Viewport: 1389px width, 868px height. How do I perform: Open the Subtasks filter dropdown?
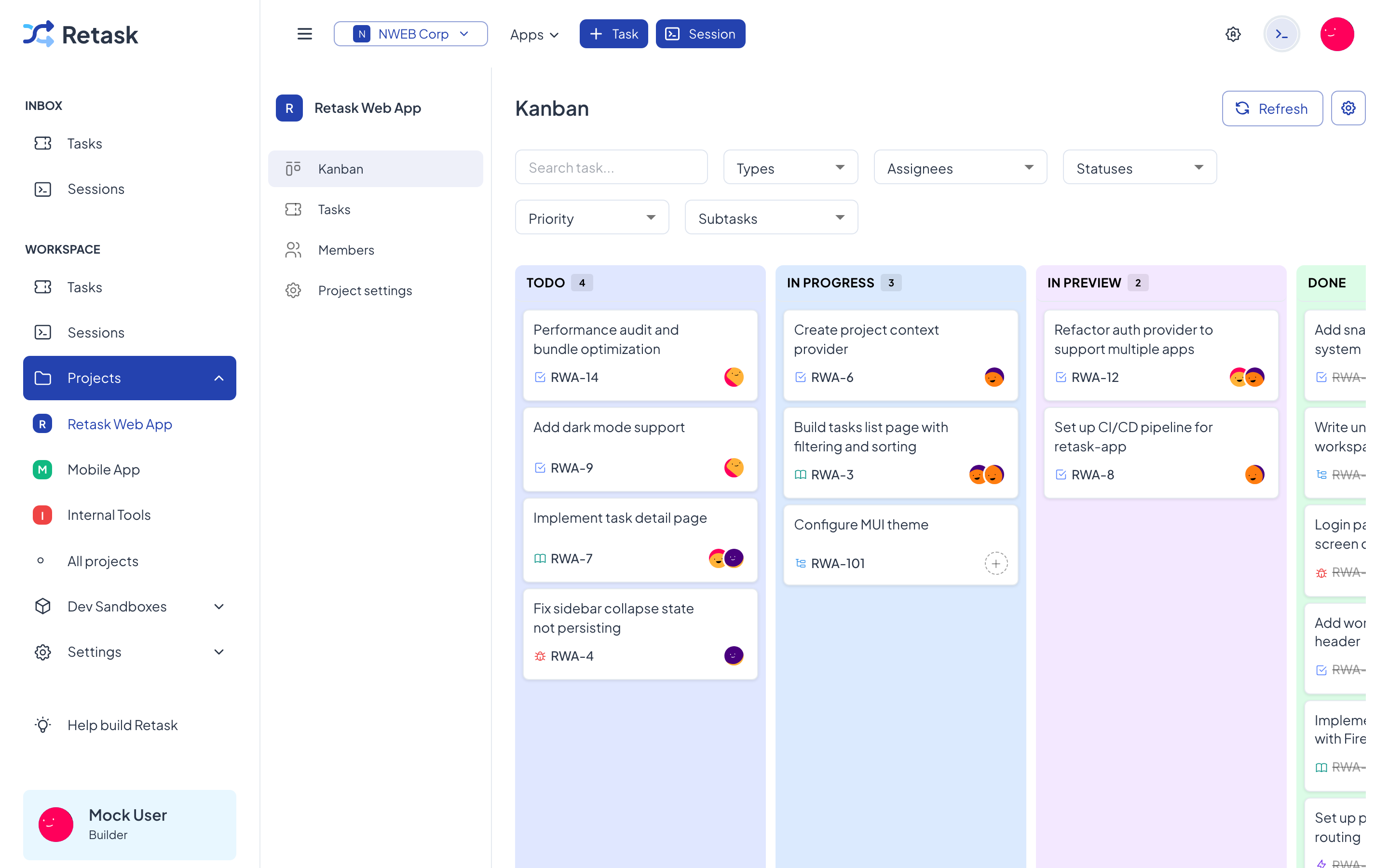(771, 217)
